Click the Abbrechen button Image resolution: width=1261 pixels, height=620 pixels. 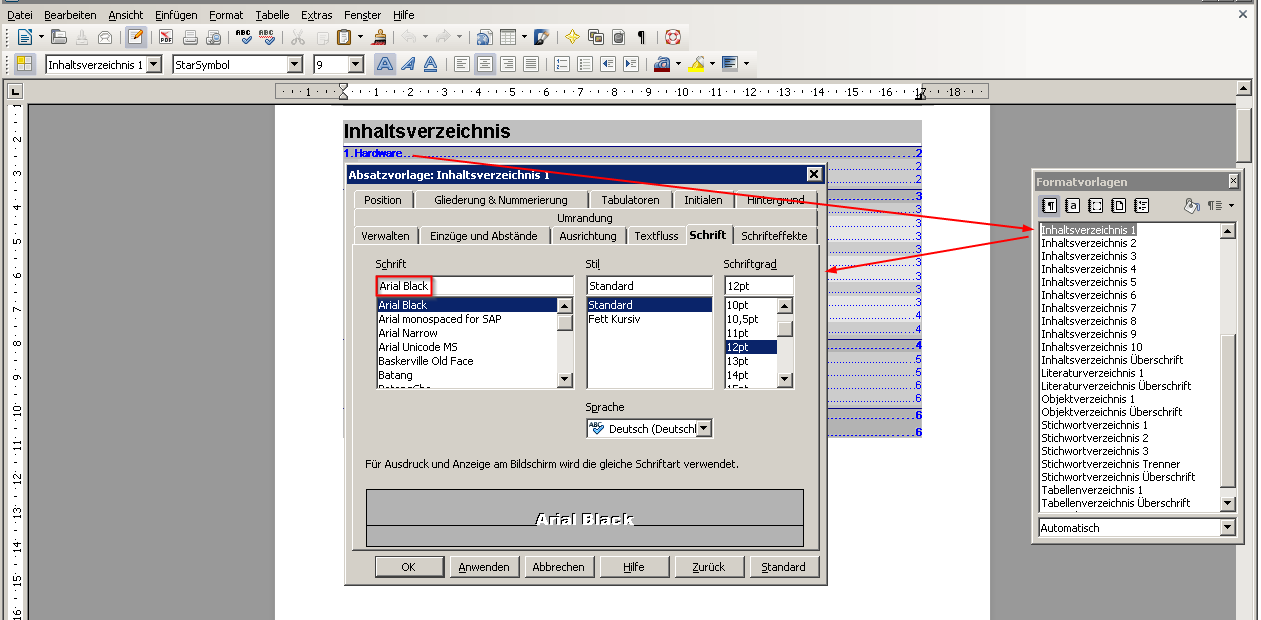[x=558, y=567]
